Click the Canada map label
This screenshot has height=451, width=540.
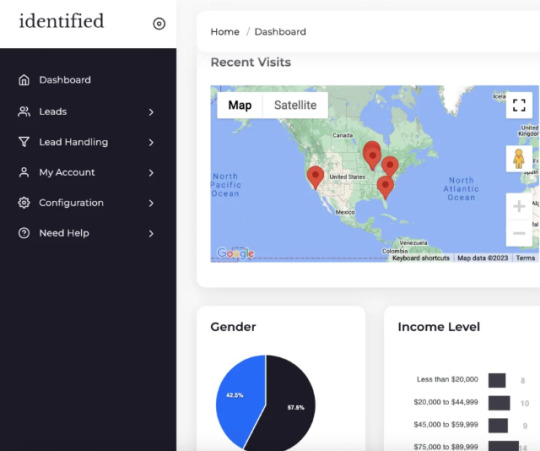pos(343,135)
